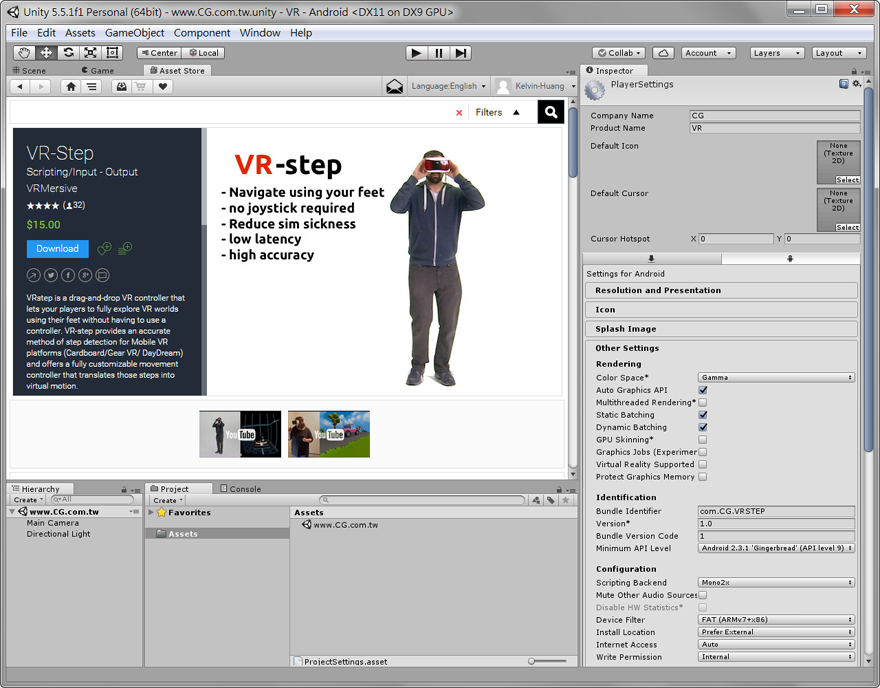Viewport: 880px width, 688px height.
Task: Enable Graphics Jobs checkbox
Action: coord(703,452)
